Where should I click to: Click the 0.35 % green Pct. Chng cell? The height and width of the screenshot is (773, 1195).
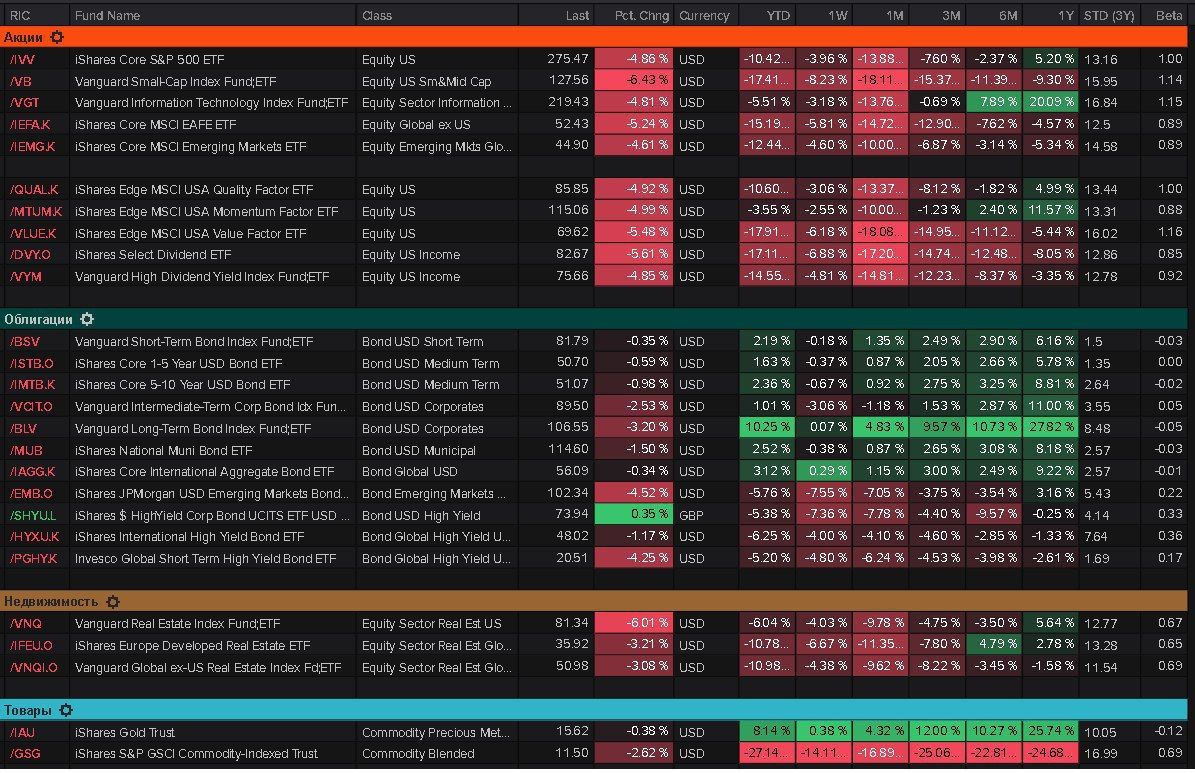click(633, 515)
